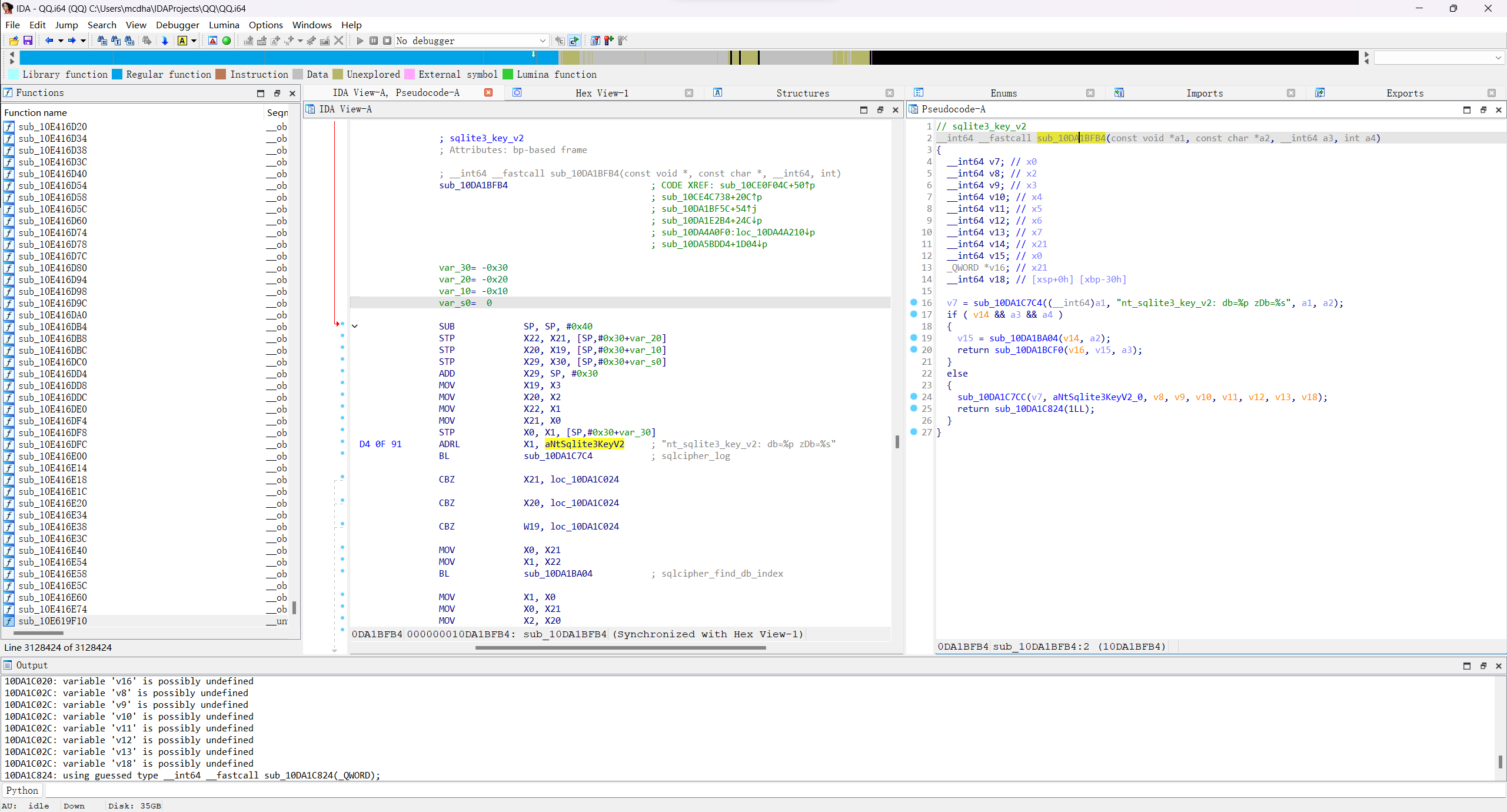The width and height of the screenshot is (1507, 812).
Task: Click the highlighted sub_10DA1BFB4 function name
Action: coord(1070,138)
